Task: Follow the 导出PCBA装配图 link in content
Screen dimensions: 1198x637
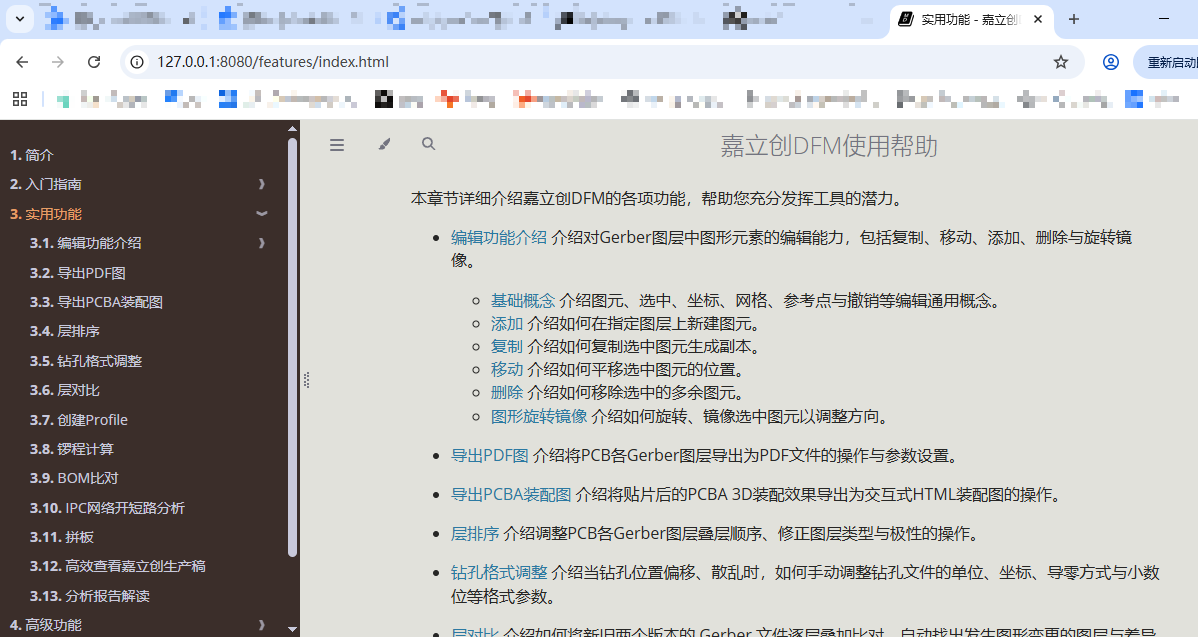Action: click(511, 495)
